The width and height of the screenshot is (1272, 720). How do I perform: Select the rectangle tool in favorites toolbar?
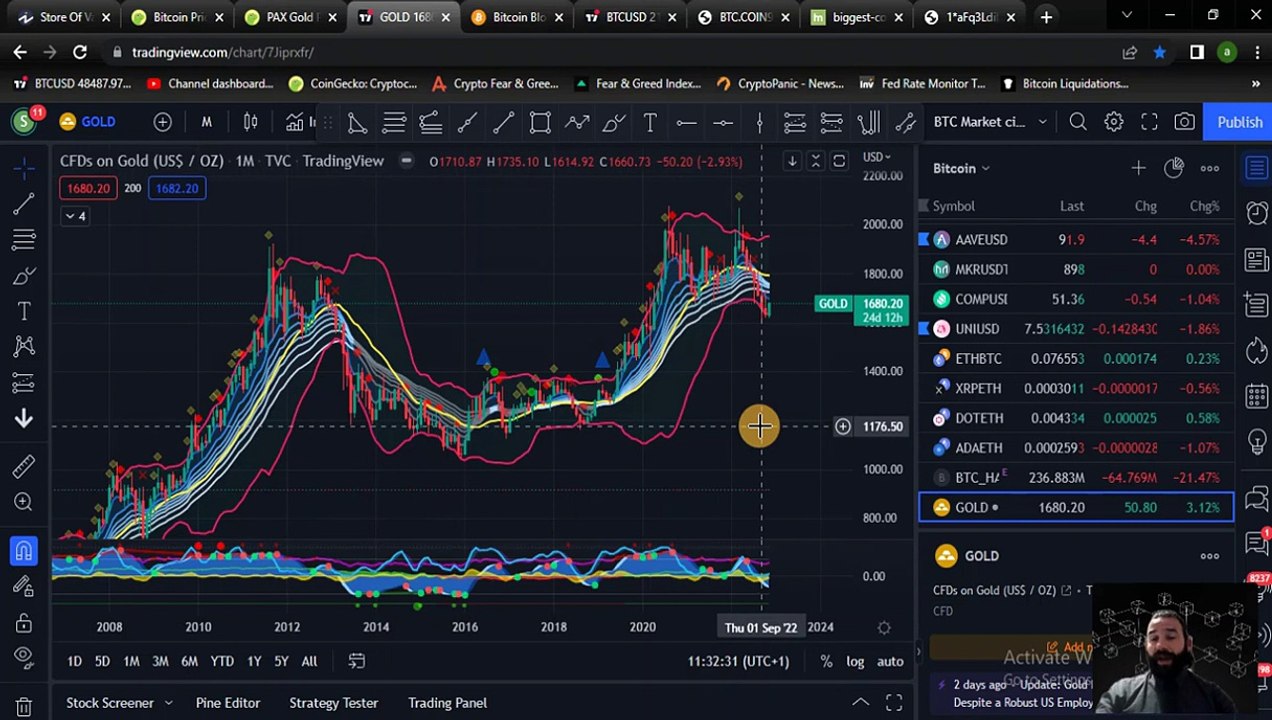tap(540, 122)
